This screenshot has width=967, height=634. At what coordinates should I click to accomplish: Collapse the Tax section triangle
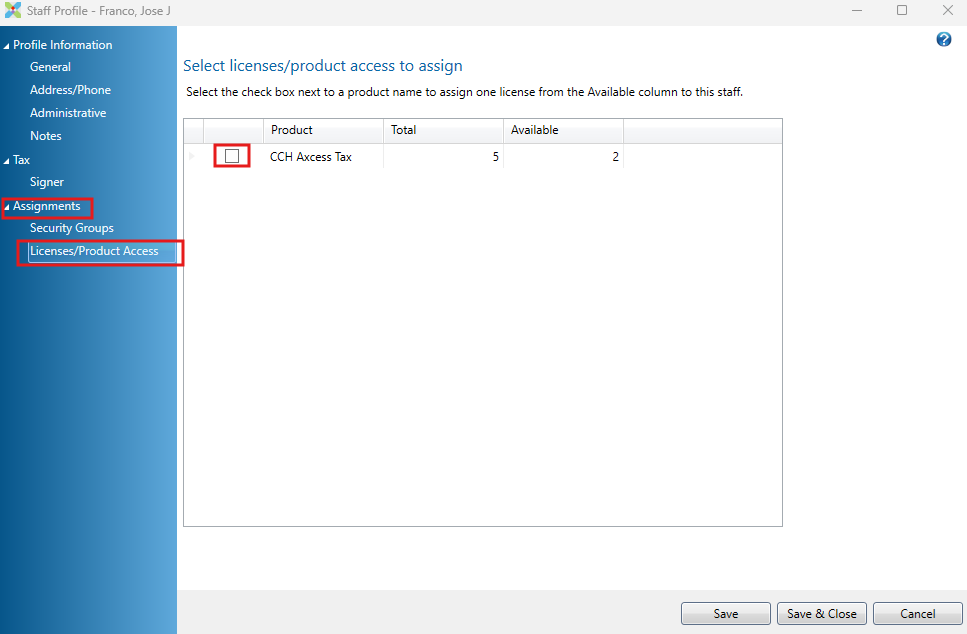point(6,161)
